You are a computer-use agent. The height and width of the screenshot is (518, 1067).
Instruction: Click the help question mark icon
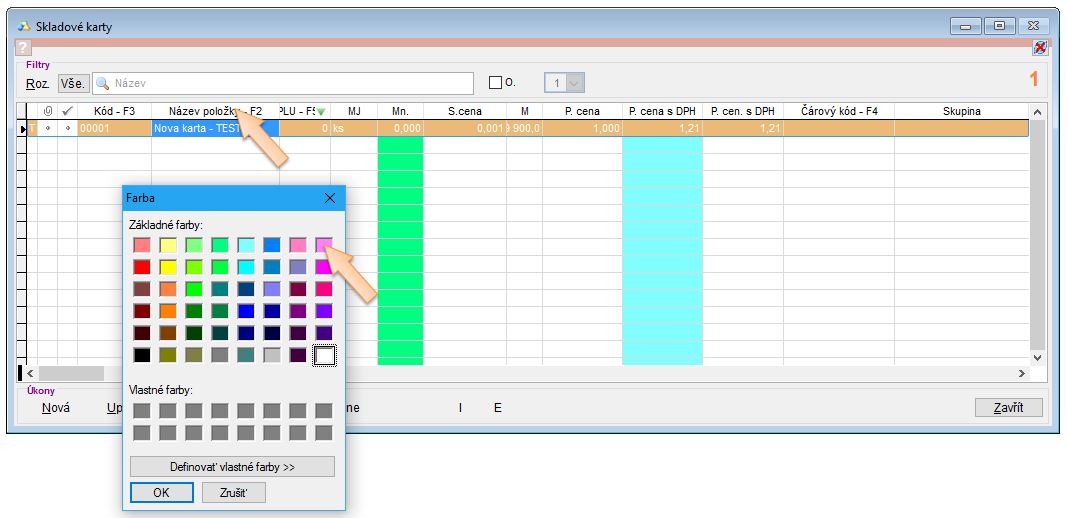(23, 48)
